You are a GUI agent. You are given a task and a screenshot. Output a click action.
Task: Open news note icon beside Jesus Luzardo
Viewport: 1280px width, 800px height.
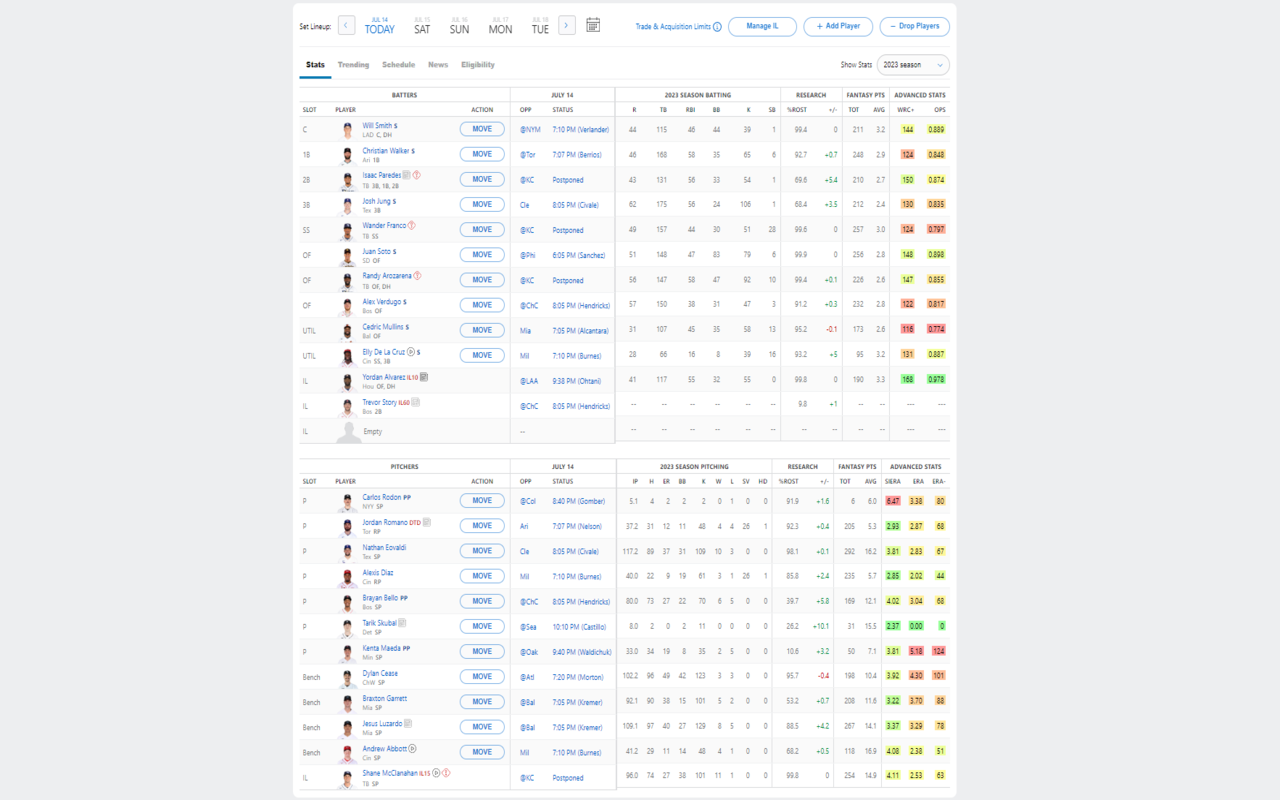pos(408,723)
